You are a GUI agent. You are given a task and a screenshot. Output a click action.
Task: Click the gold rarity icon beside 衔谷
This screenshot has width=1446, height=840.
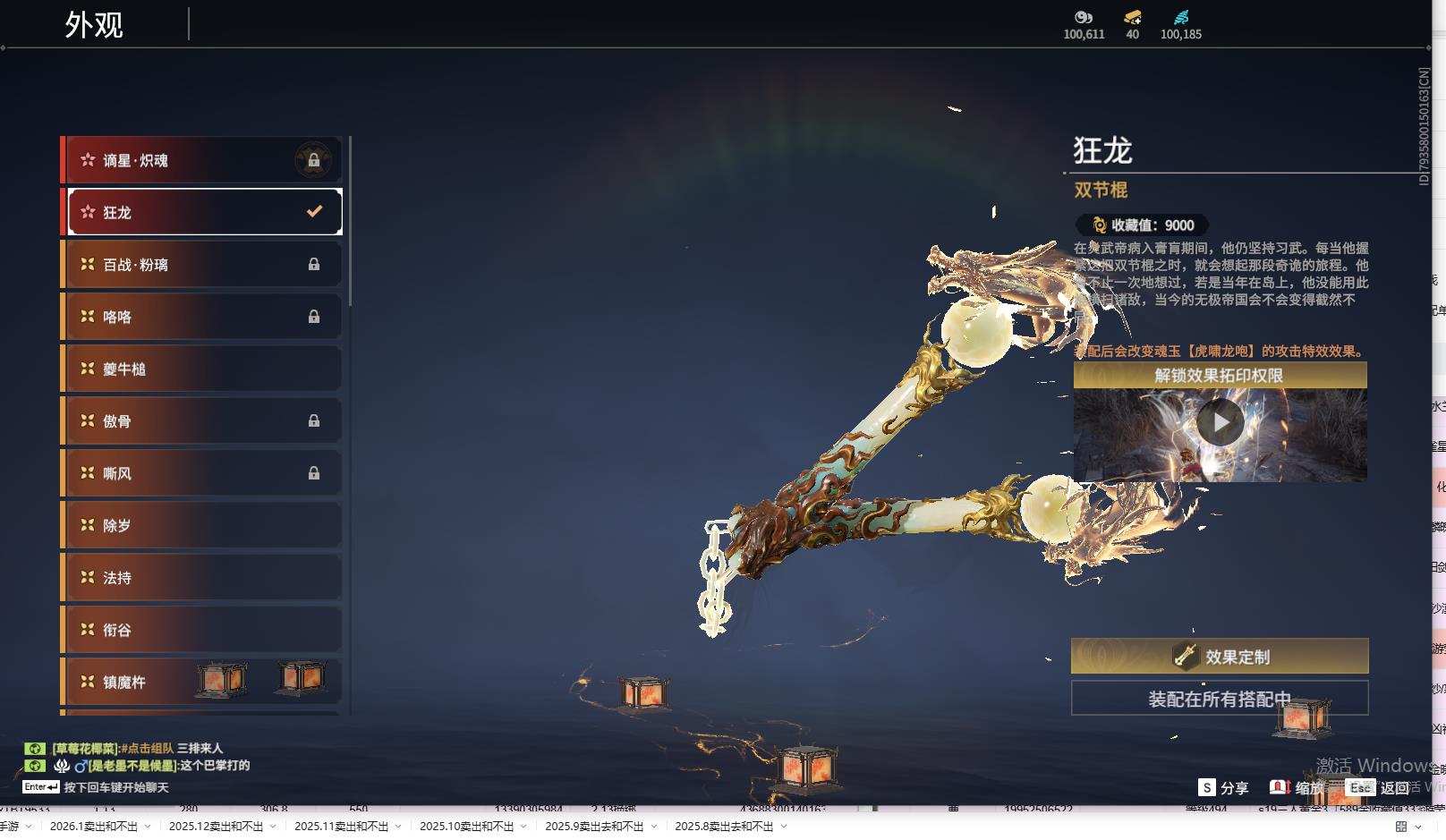[x=88, y=629]
